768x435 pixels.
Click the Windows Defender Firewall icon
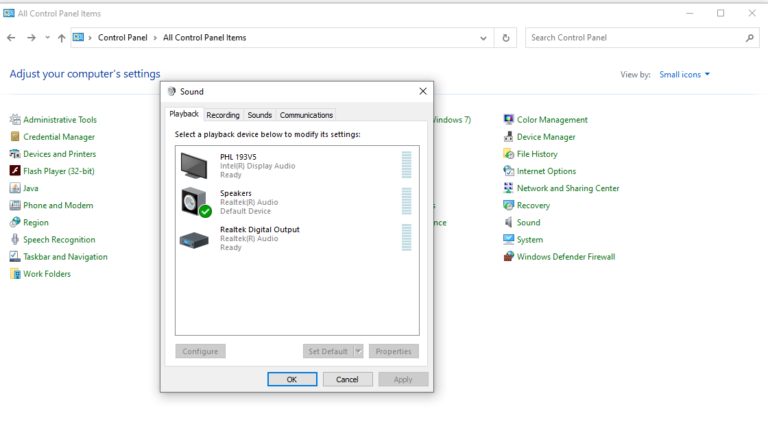coord(509,257)
